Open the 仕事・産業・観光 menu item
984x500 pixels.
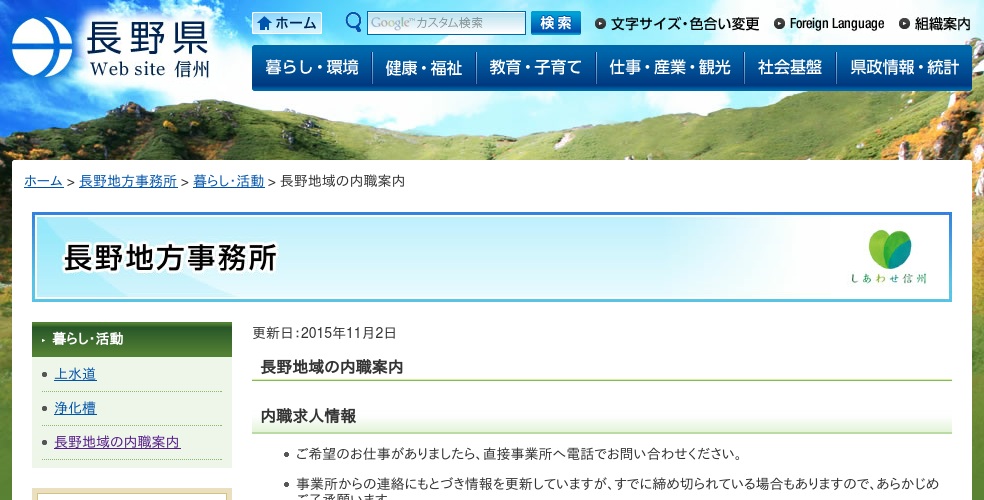(670, 68)
